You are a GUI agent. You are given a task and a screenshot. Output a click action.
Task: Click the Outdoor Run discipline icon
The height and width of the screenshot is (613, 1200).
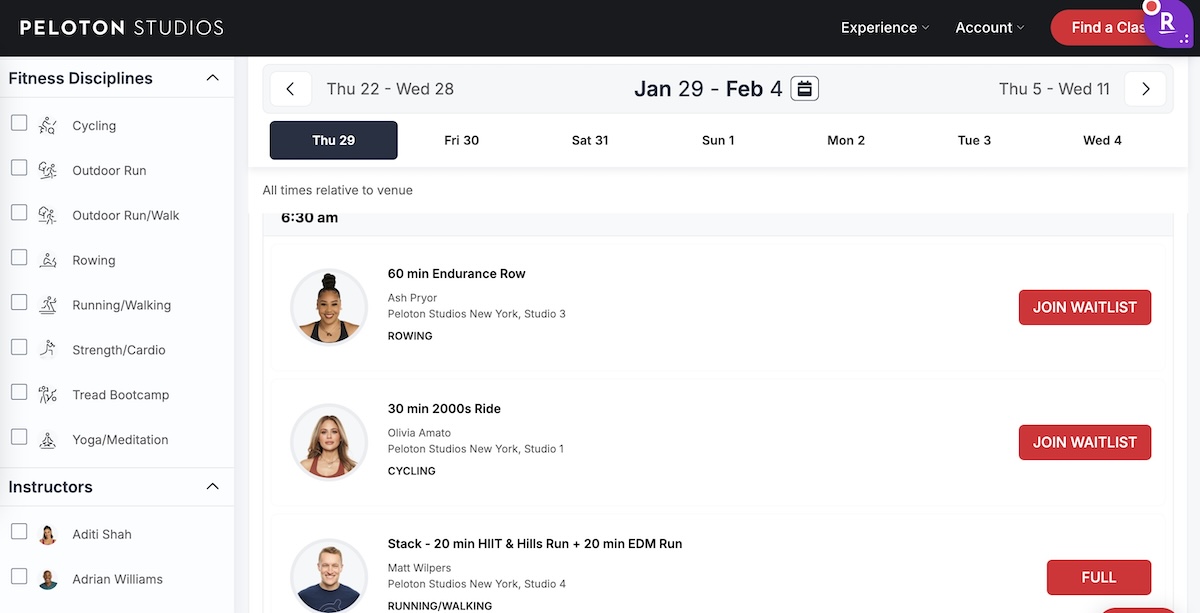(47, 170)
